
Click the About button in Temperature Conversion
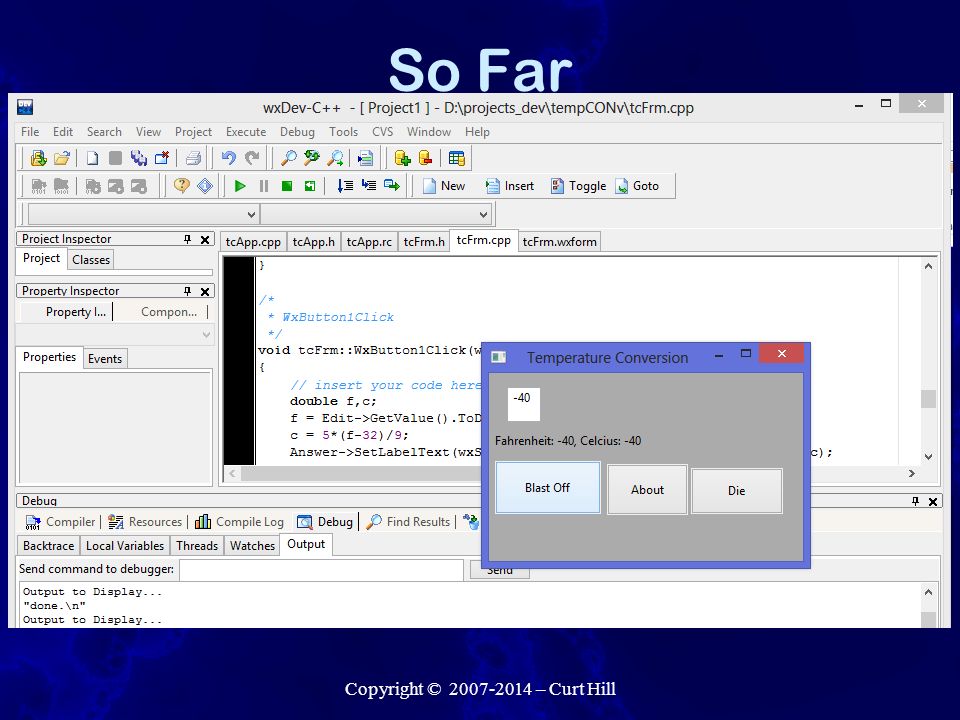click(x=647, y=490)
